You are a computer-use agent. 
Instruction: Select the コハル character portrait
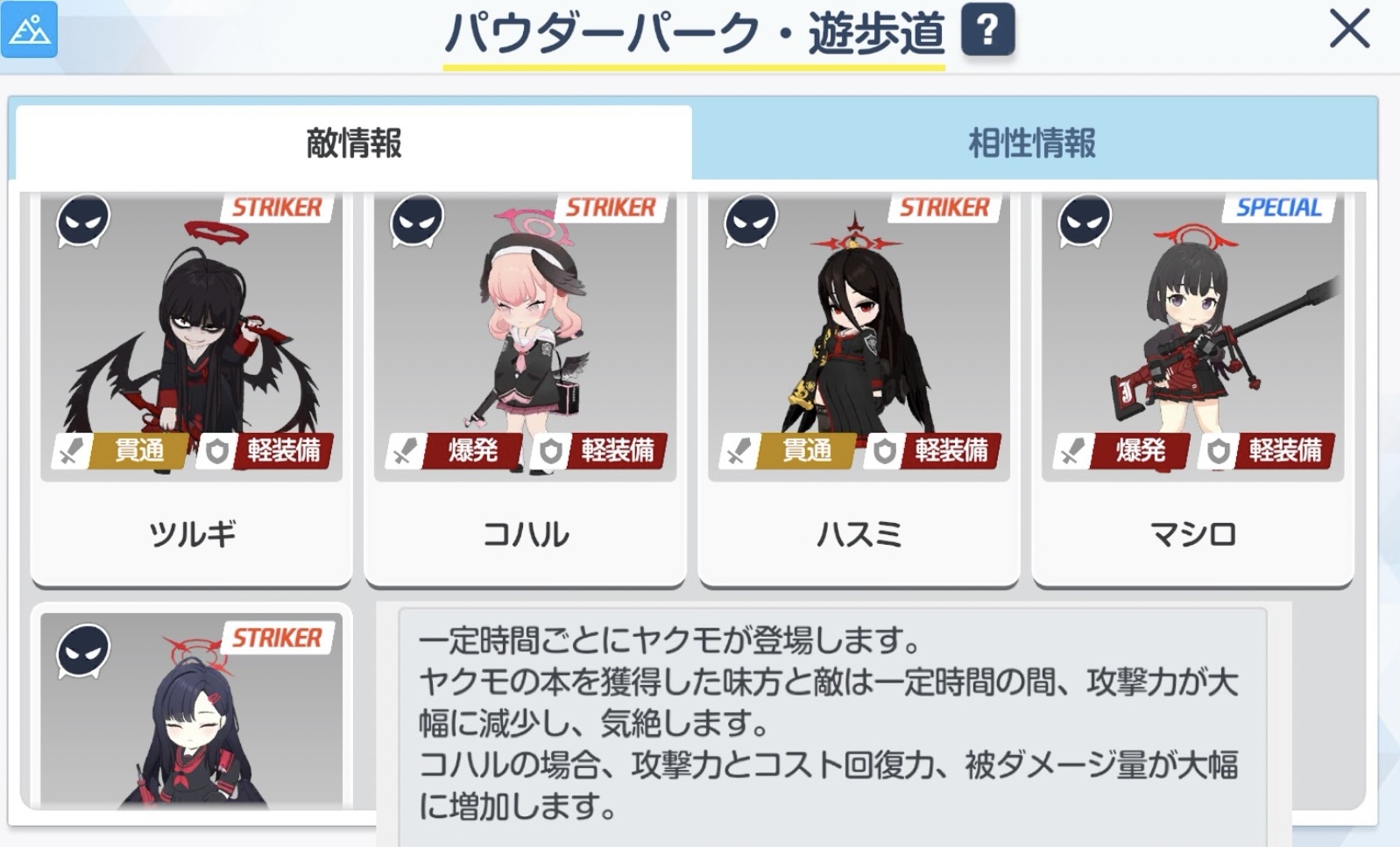(x=525, y=337)
